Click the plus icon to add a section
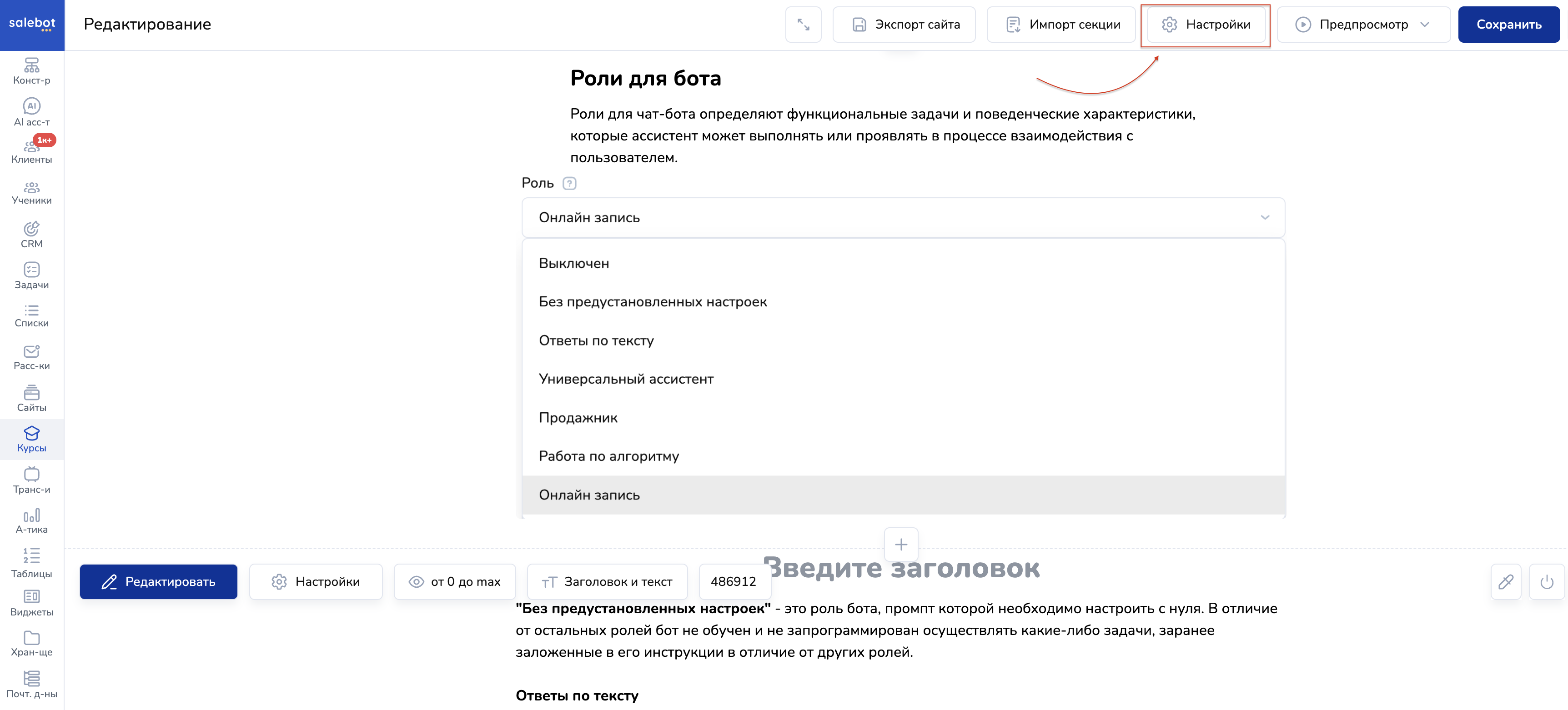This screenshot has width=1568, height=710. click(901, 545)
